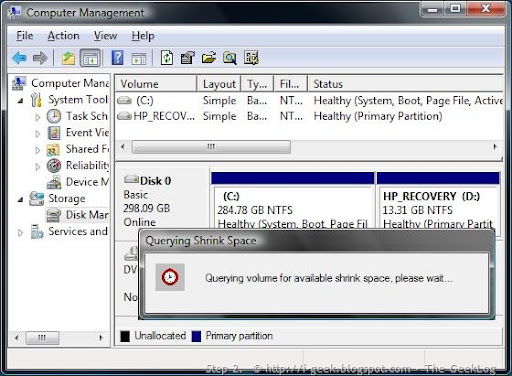Screen dimensions: 512x376
Task: Click volume list scroll right arrow
Action: coord(495,147)
